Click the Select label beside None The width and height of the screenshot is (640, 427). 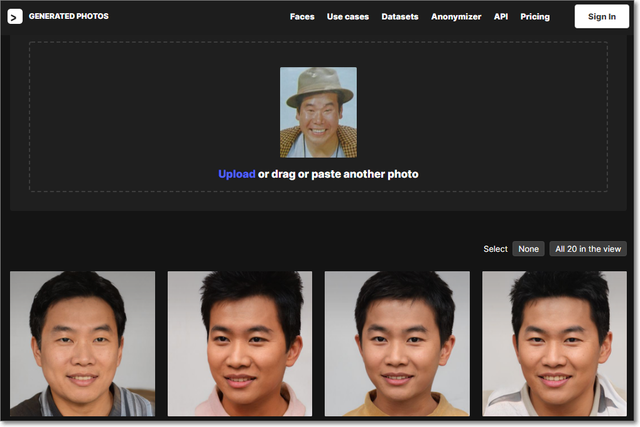495,249
